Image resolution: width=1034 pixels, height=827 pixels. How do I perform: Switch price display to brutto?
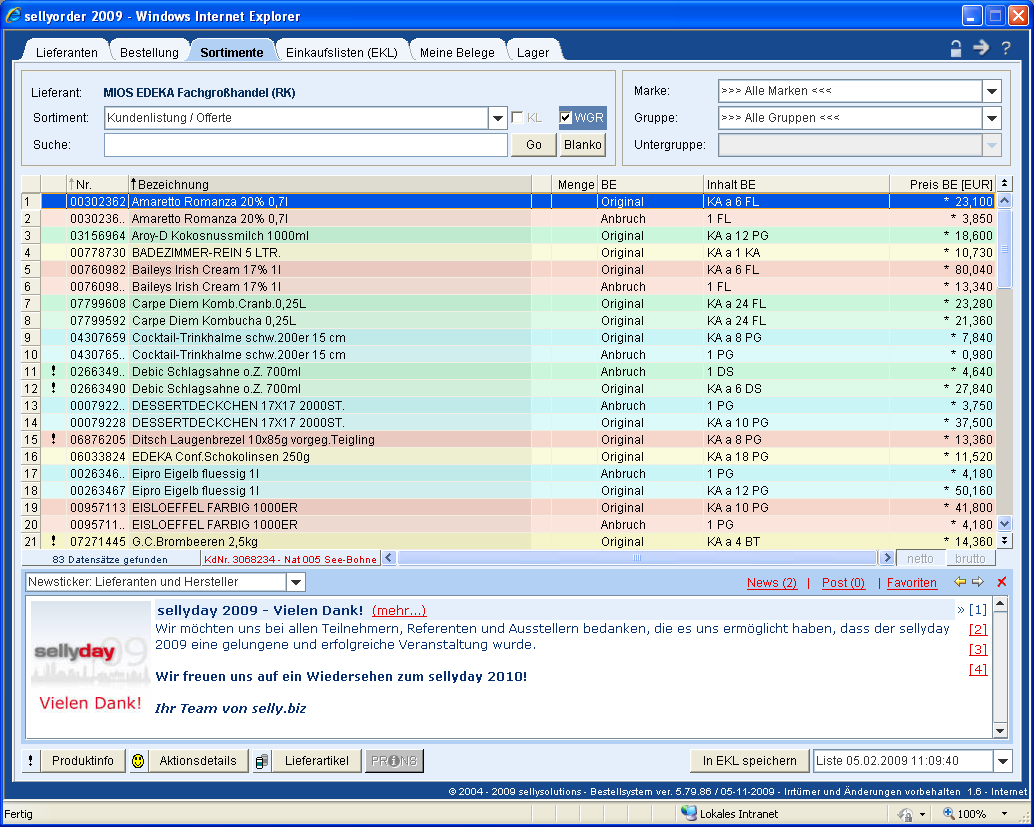(969, 559)
